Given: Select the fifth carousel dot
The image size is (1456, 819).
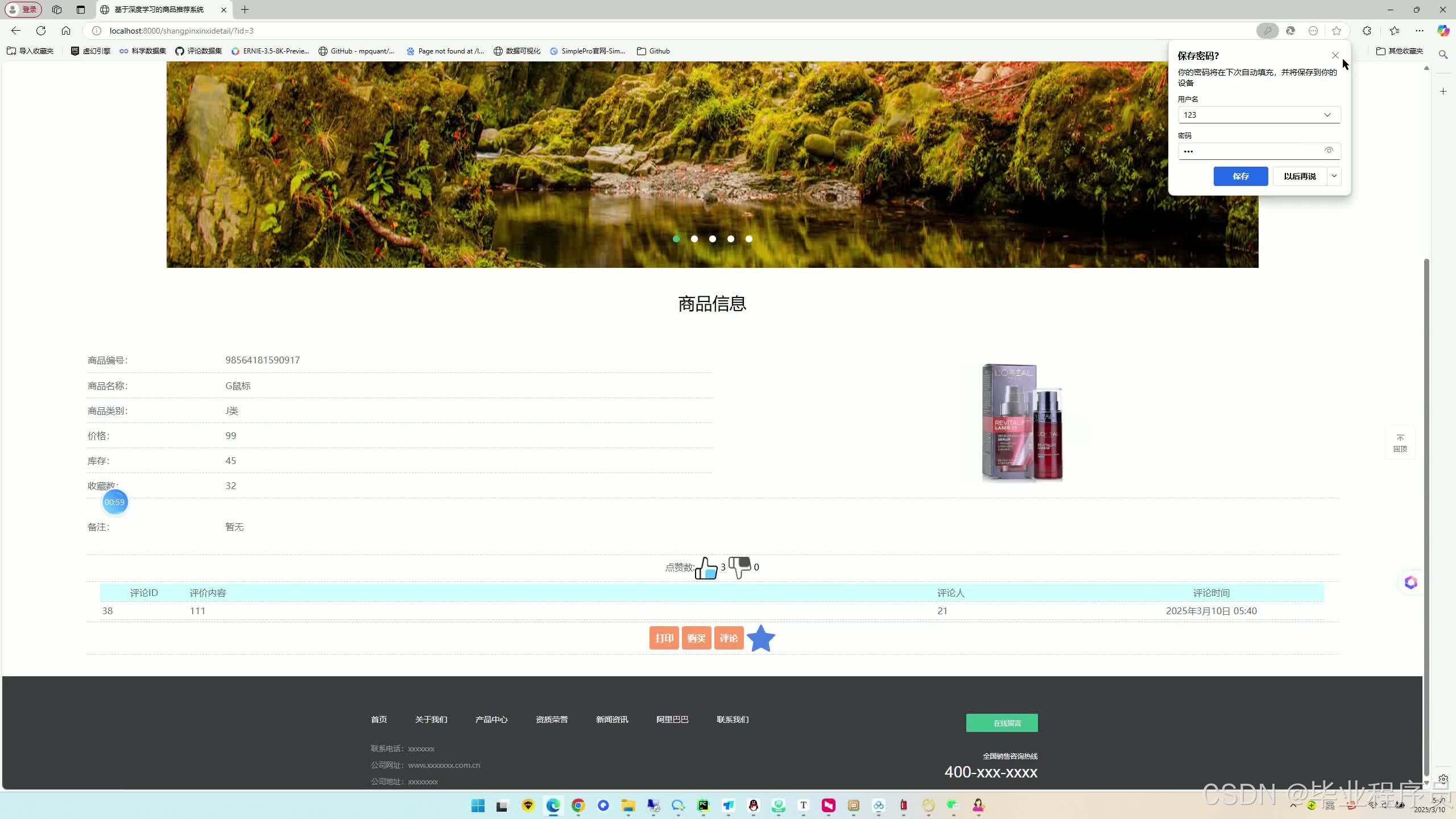Looking at the screenshot, I should point(749,239).
